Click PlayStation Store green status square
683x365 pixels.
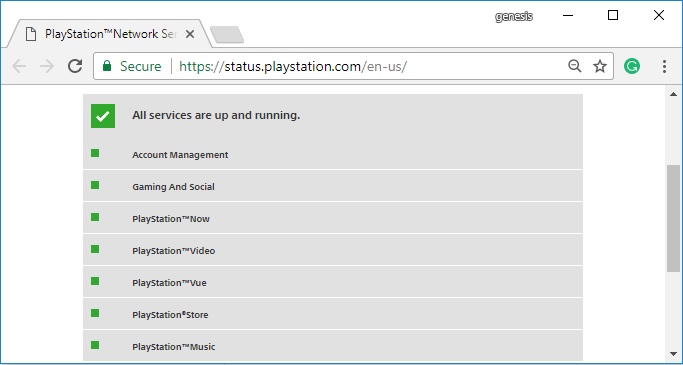click(x=95, y=313)
